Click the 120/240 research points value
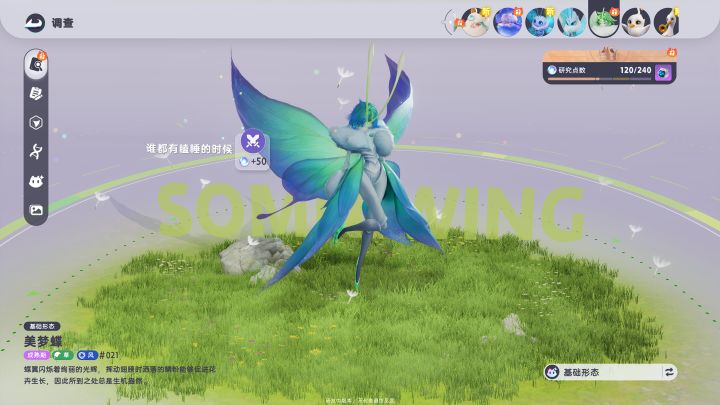The height and width of the screenshot is (405, 720). tap(636, 70)
